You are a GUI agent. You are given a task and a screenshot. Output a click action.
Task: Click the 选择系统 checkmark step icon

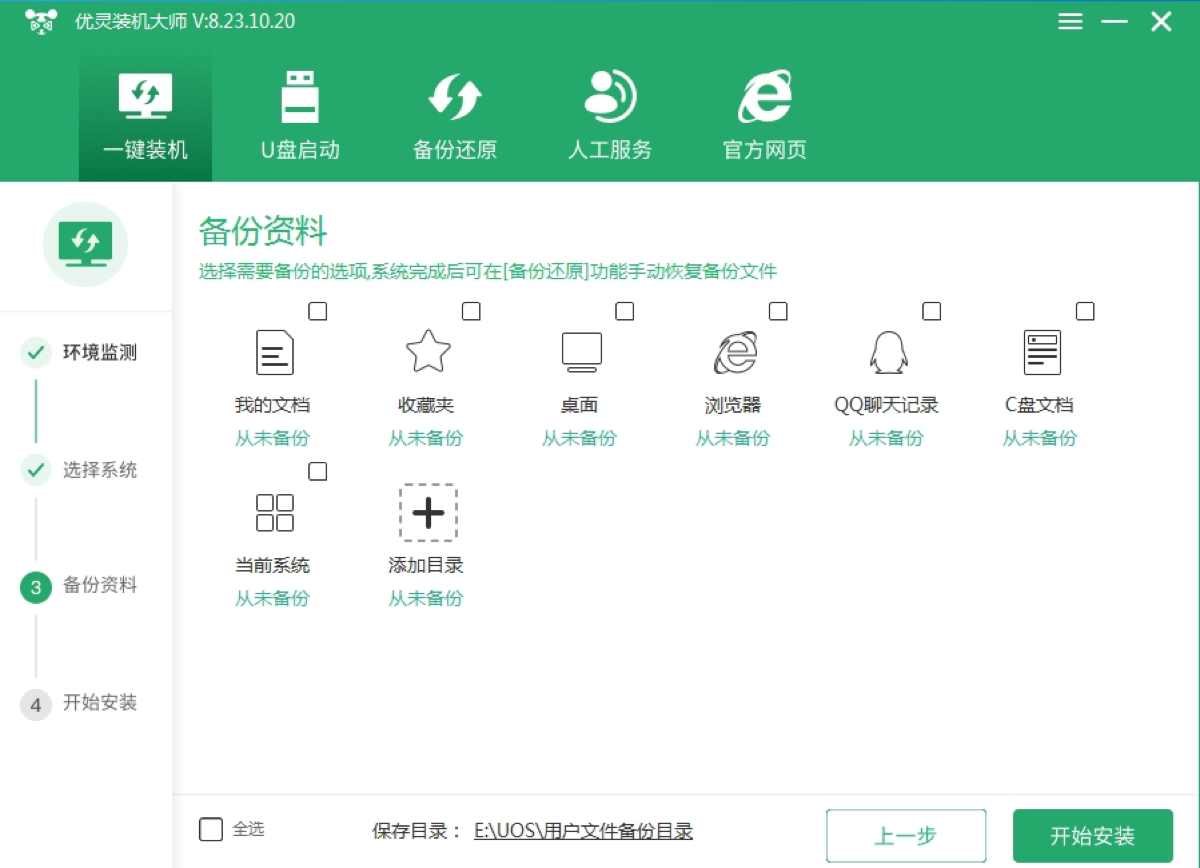point(36,470)
